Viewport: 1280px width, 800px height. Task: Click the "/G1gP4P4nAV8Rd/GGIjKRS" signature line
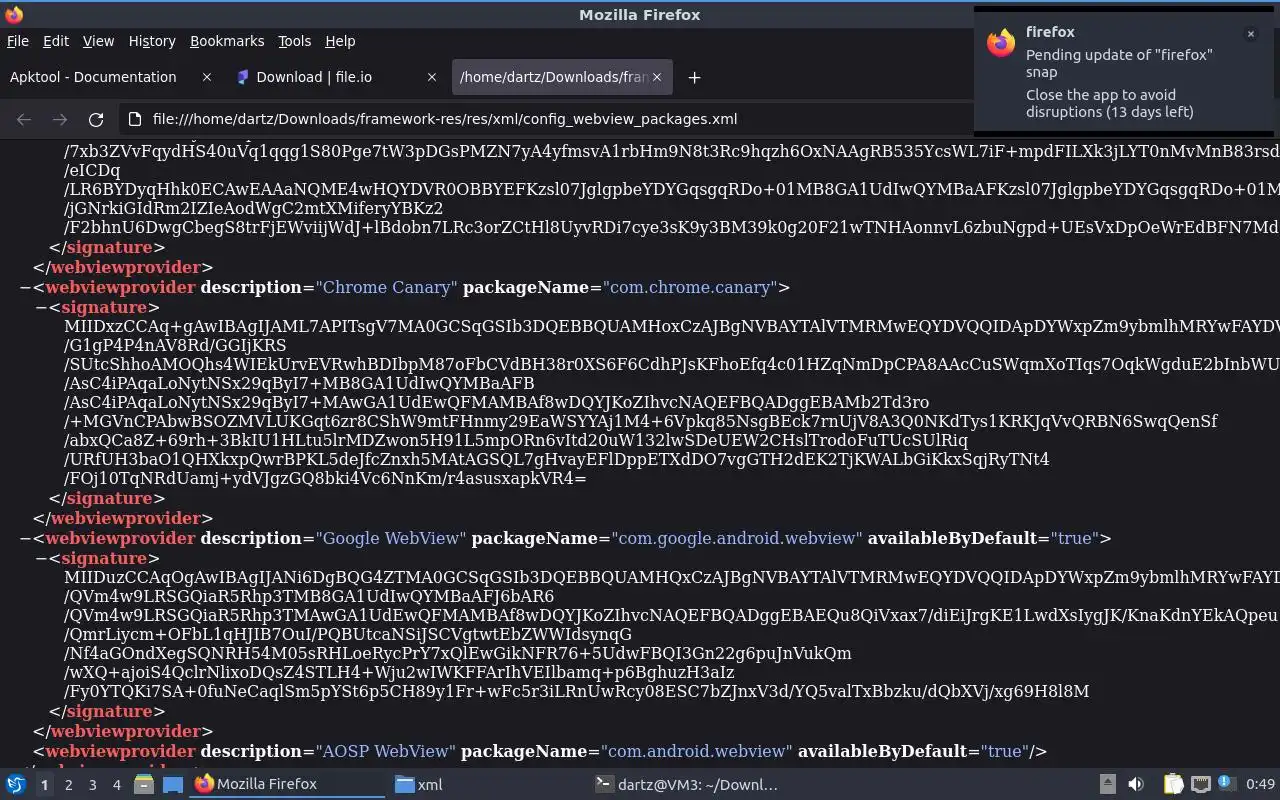(x=175, y=345)
